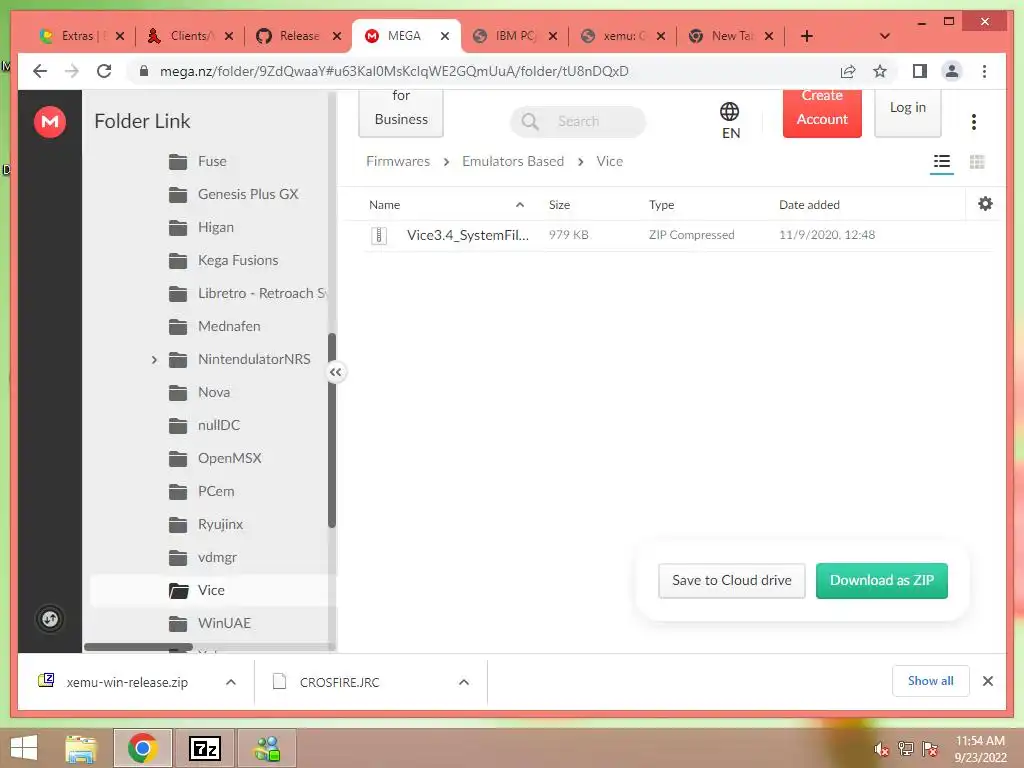The height and width of the screenshot is (768, 1024).
Task: Show all downloads
Action: [930, 681]
